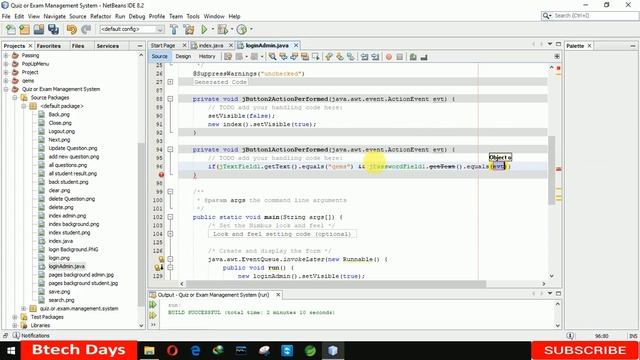Click the Clean and Build icon
This screenshot has height=360, width=640.
189,29
